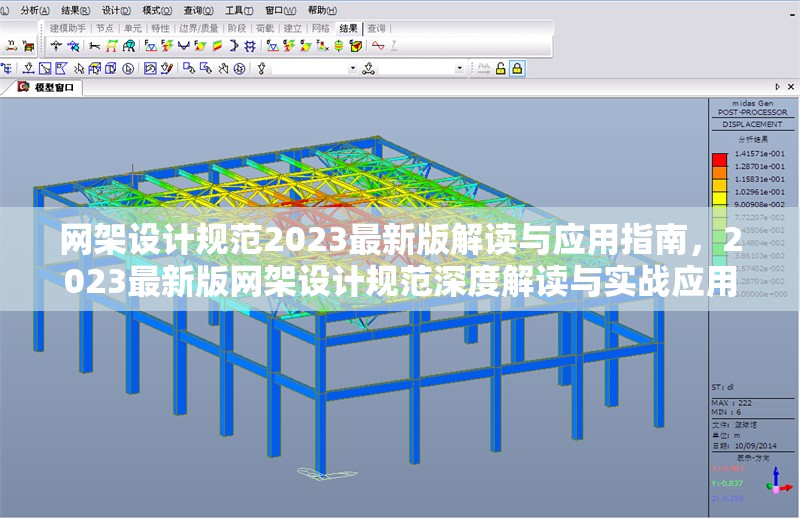Image resolution: width=800 pixels, height=519 pixels.
Task: Click the red swatch in displacement legend
Action: pyautogui.click(x=719, y=159)
